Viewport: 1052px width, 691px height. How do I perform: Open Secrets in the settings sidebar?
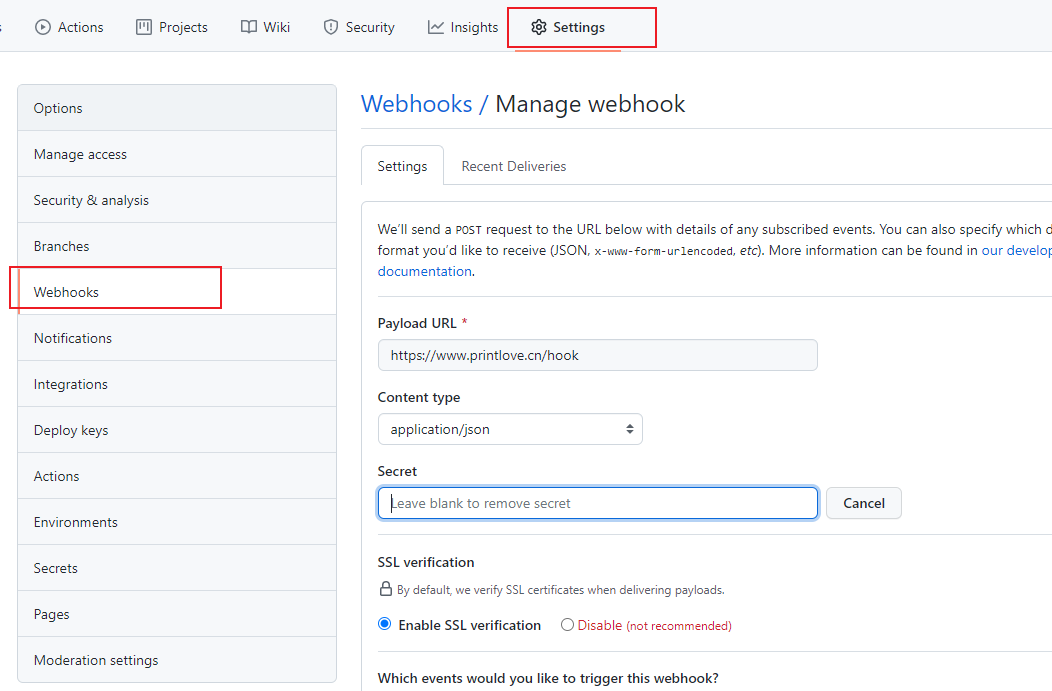55,567
